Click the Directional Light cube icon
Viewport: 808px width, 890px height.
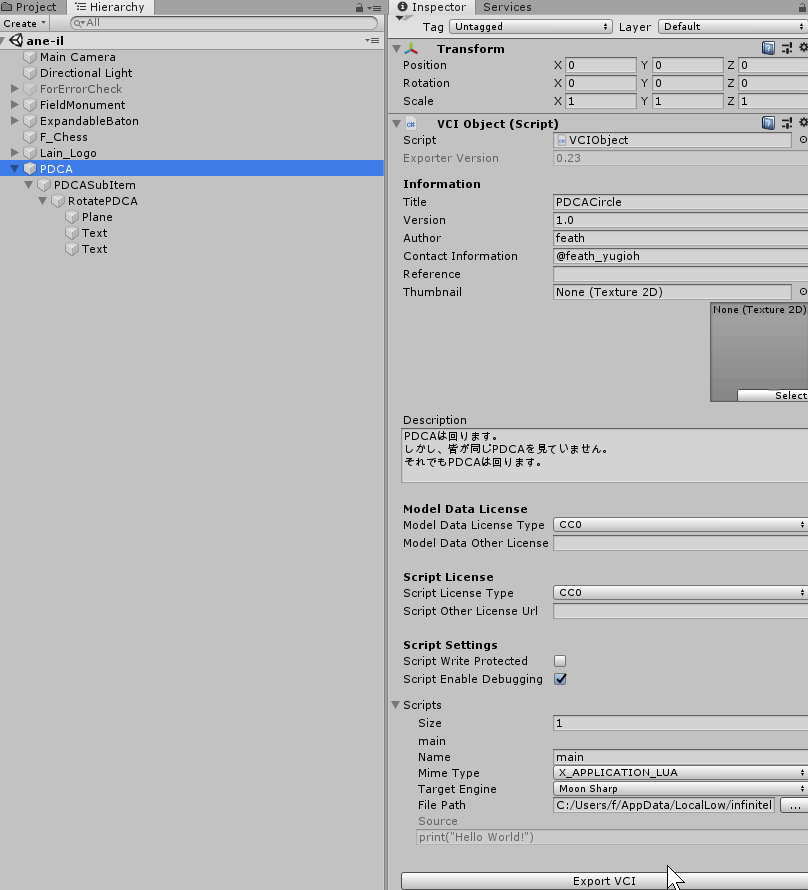point(30,73)
